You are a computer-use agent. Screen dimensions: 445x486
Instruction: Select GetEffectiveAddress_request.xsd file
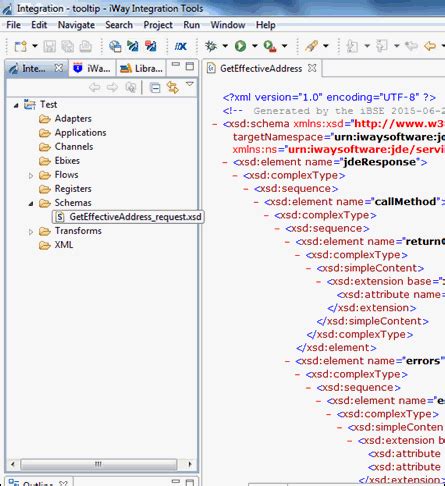pyautogui.click(x=128, y=217)
